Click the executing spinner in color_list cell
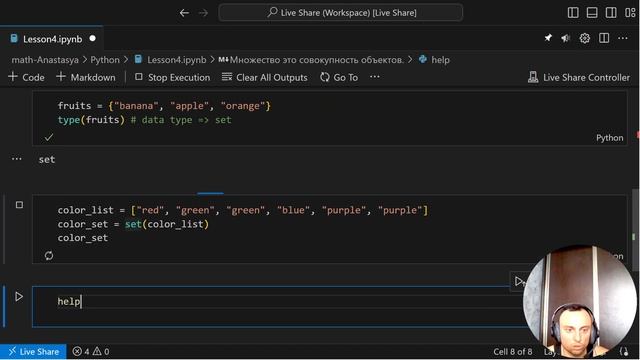The image size is (640, 360). click(x=49, y=256)
